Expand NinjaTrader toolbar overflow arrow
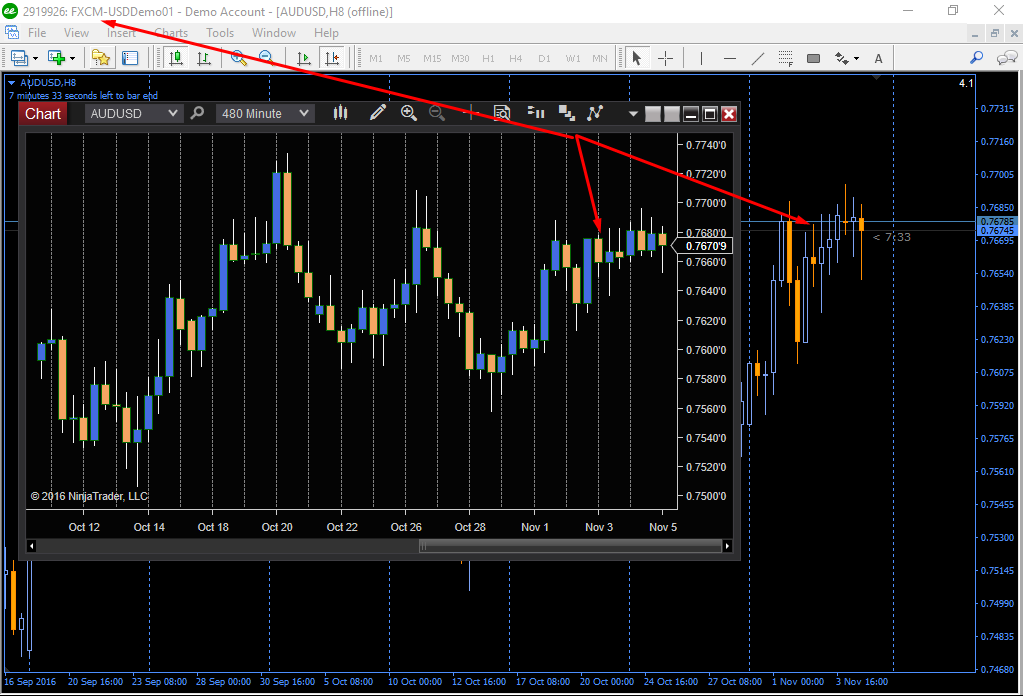1023x696 pixels. click(633, 114)
